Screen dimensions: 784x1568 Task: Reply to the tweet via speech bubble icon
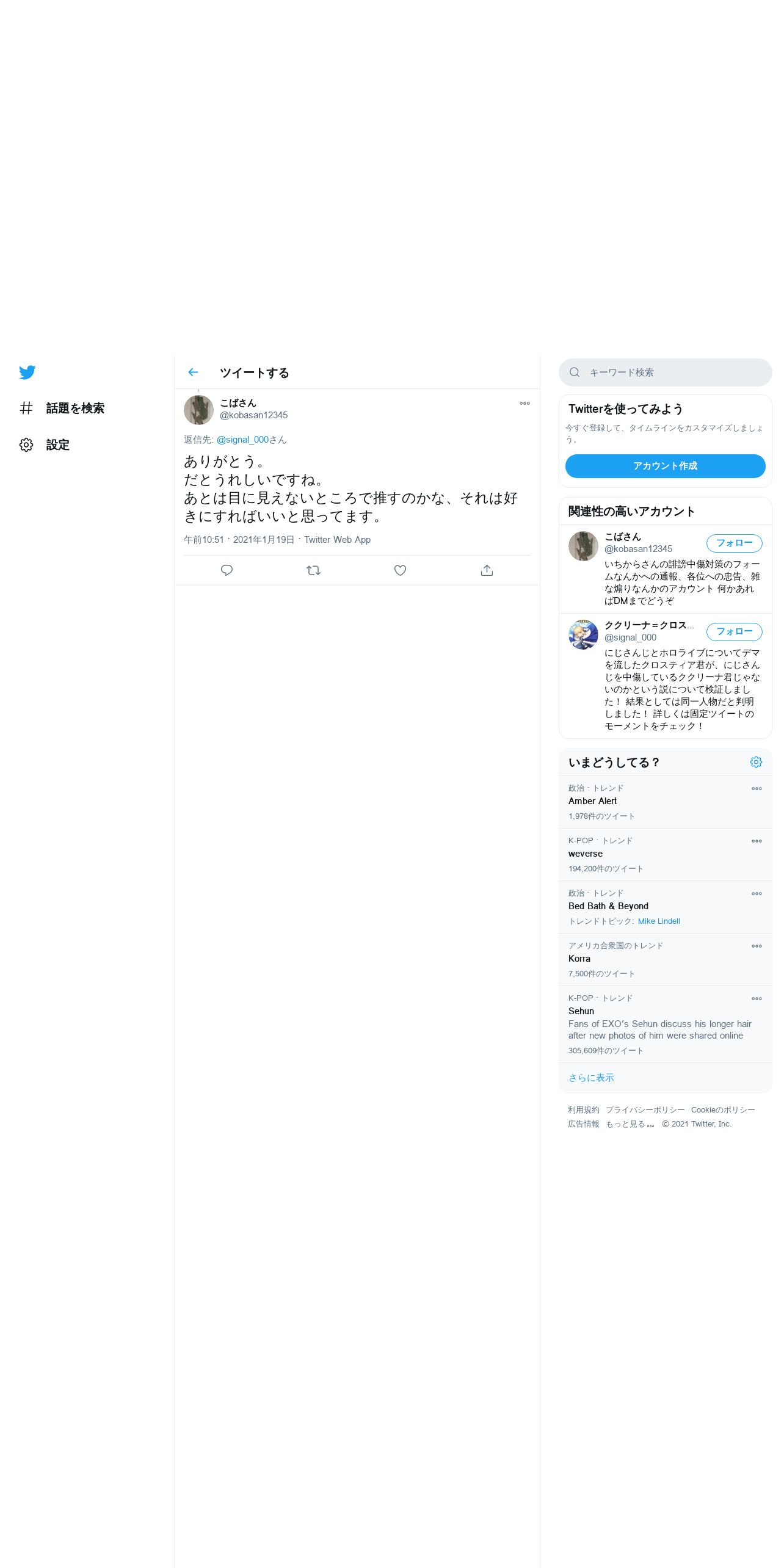(227, 570)
